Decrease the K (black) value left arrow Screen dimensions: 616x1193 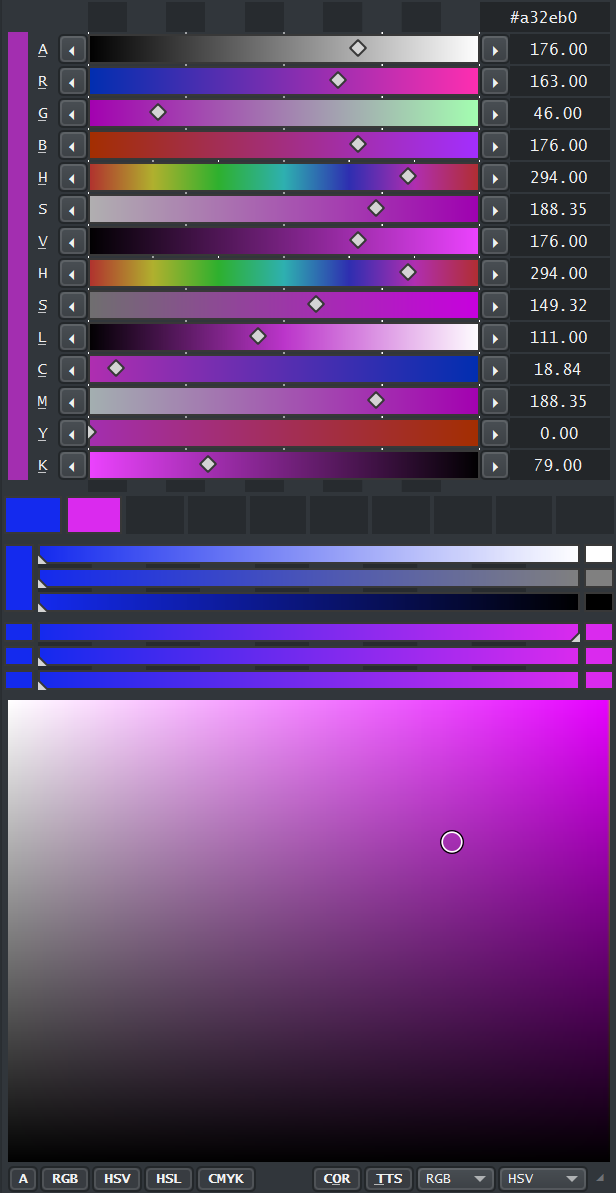[73, 465]
